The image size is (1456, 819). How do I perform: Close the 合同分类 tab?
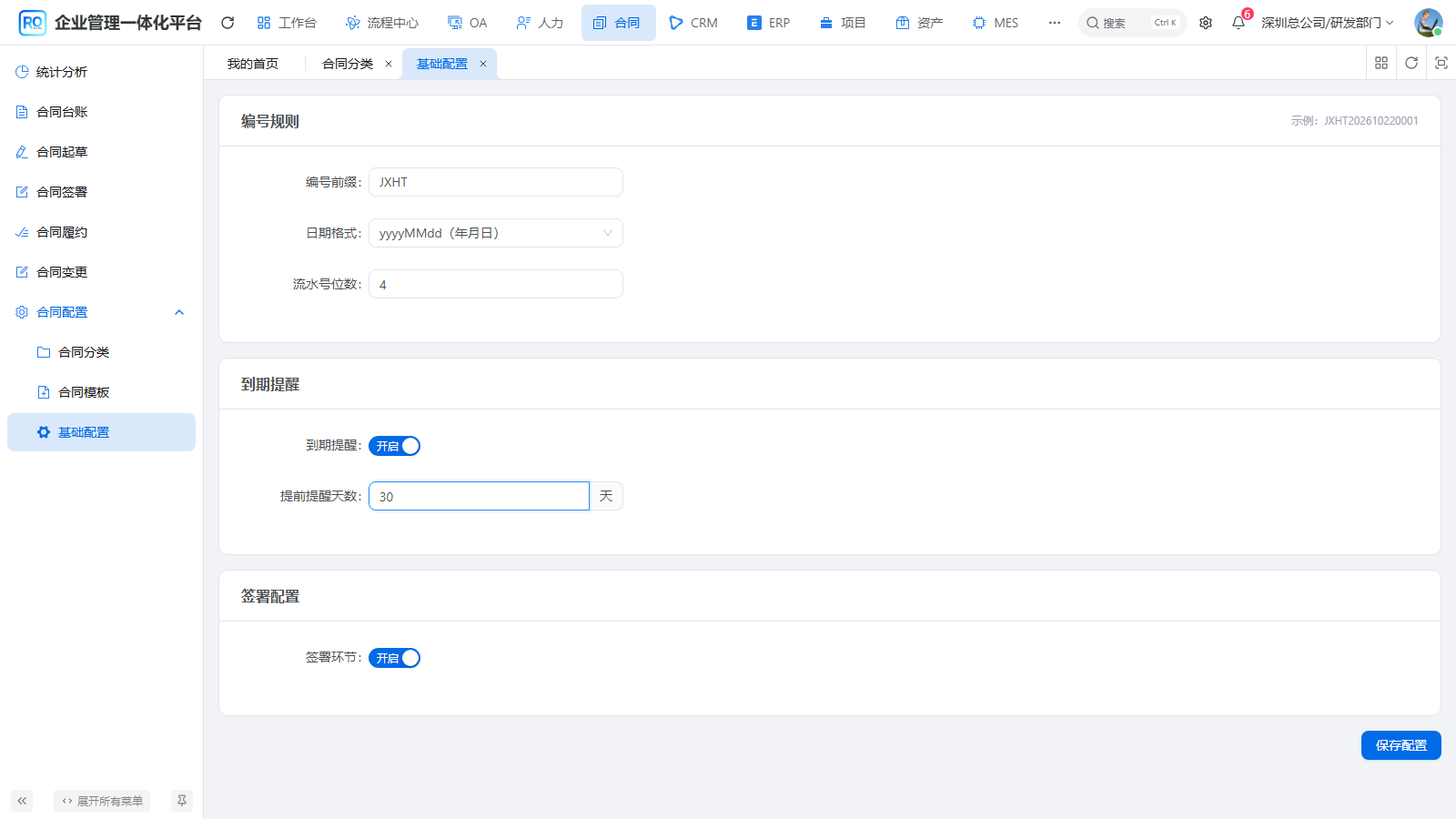tap(389, 64)
